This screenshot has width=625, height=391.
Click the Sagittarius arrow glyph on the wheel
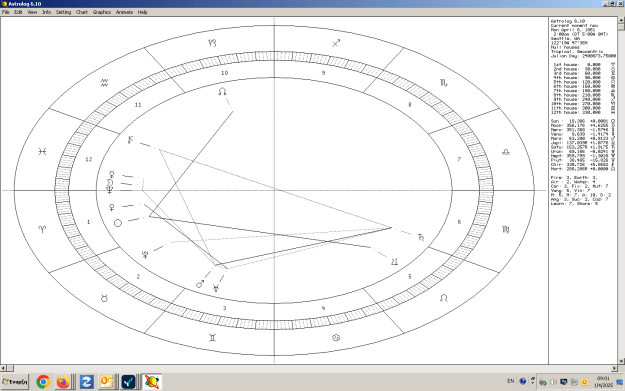click(336, 43)
